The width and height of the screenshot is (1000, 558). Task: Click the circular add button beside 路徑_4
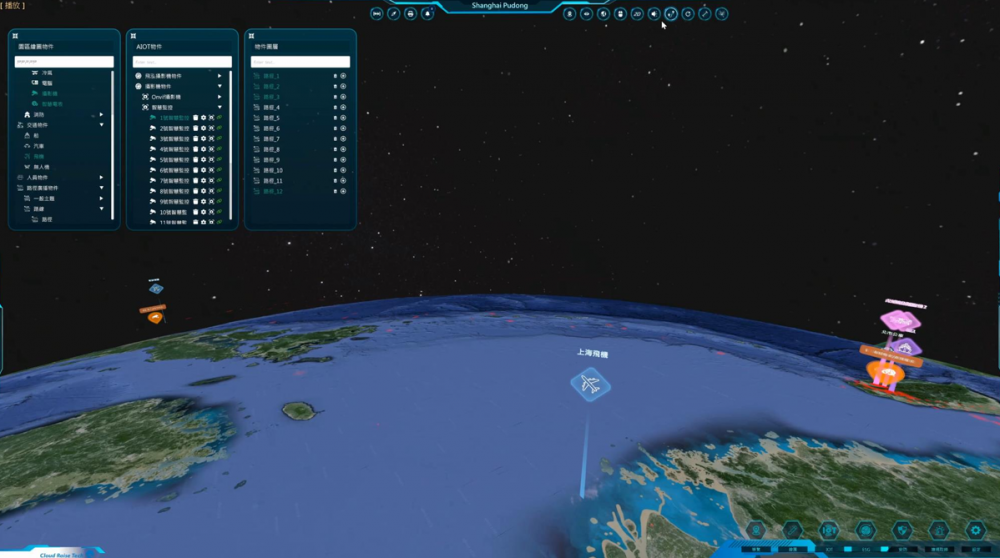(x=343, y=107)
